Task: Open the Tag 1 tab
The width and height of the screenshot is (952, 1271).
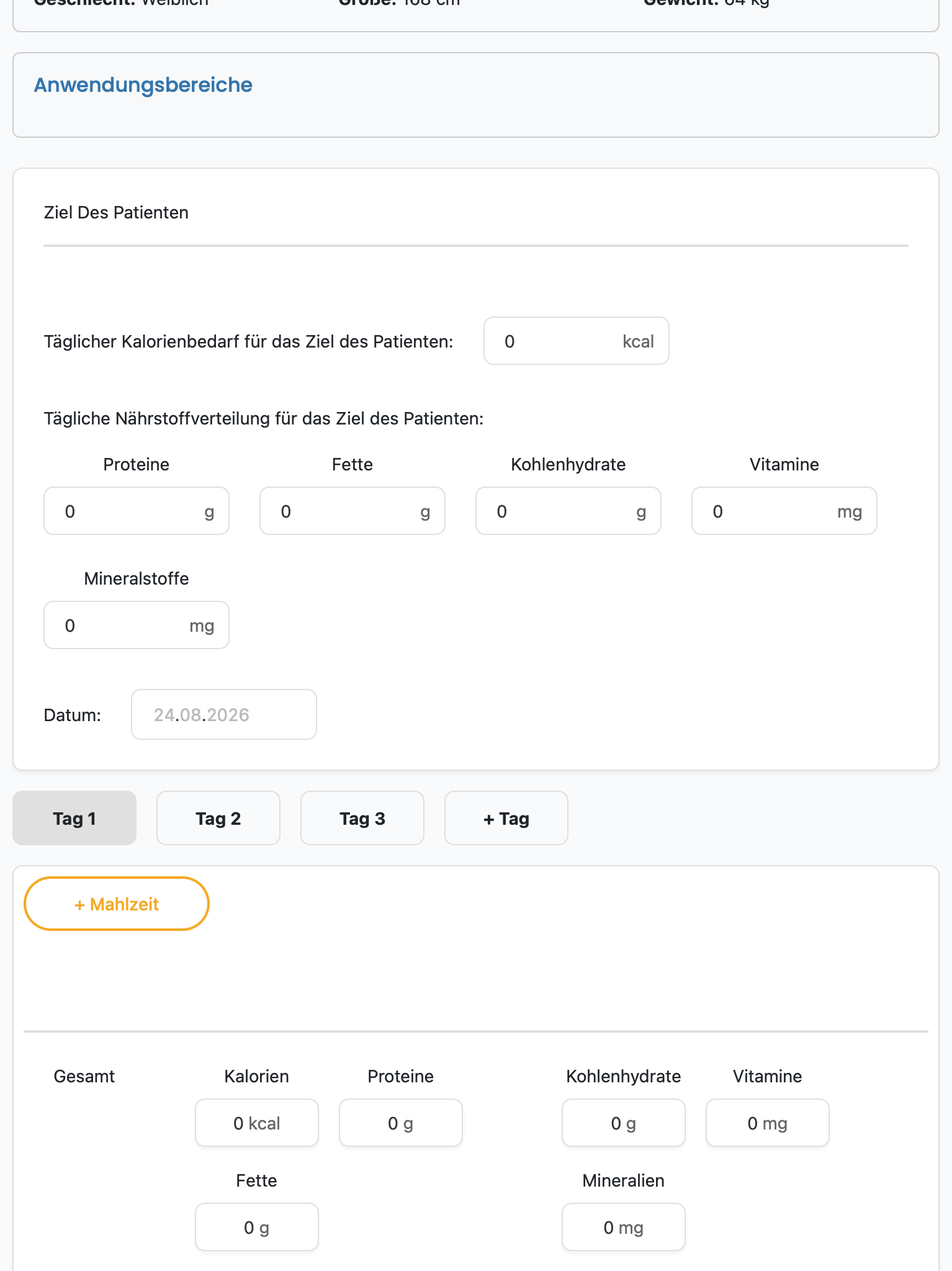Action: point(74,818)
